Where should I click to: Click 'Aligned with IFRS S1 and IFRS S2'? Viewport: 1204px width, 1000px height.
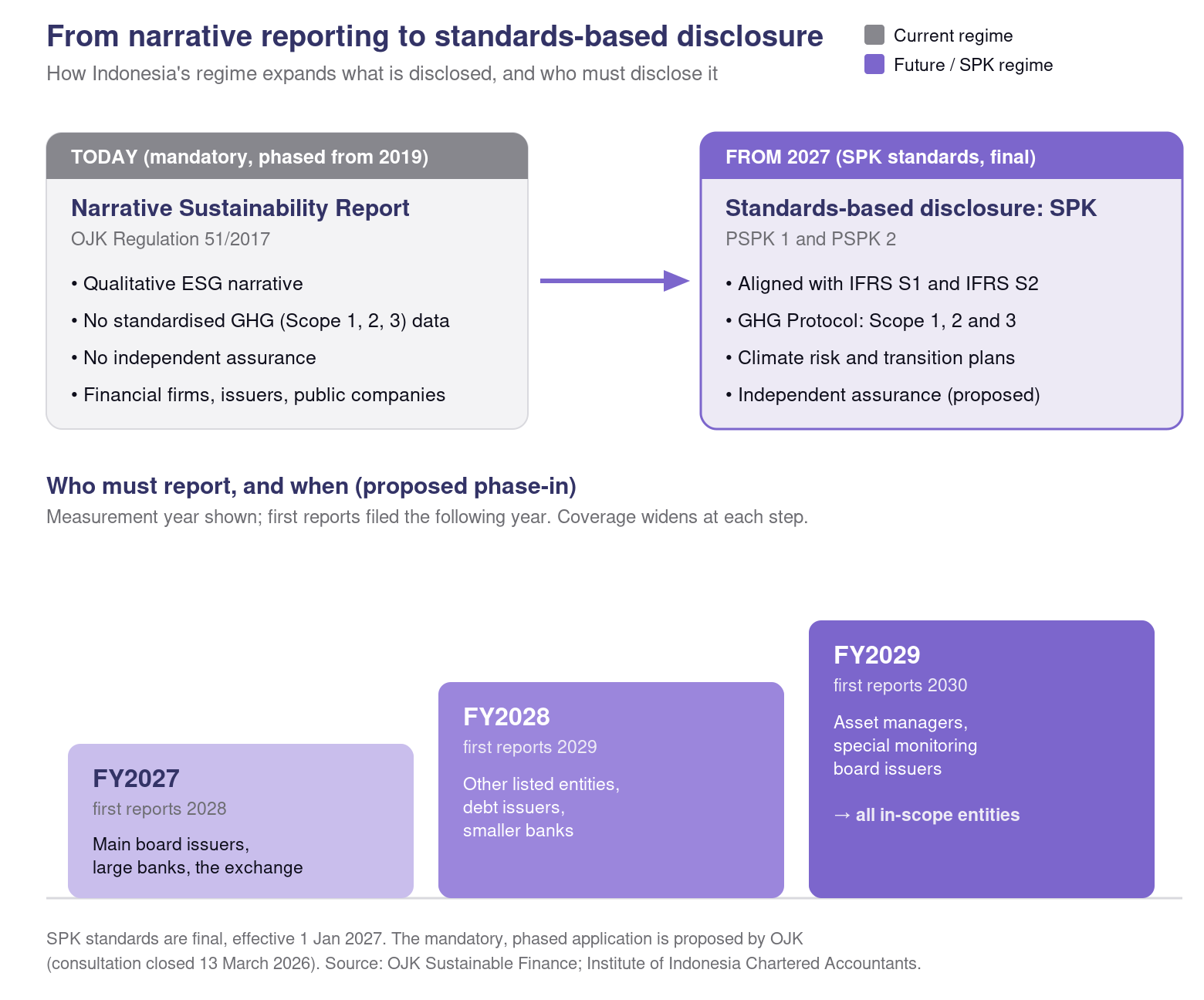[882, 284]
